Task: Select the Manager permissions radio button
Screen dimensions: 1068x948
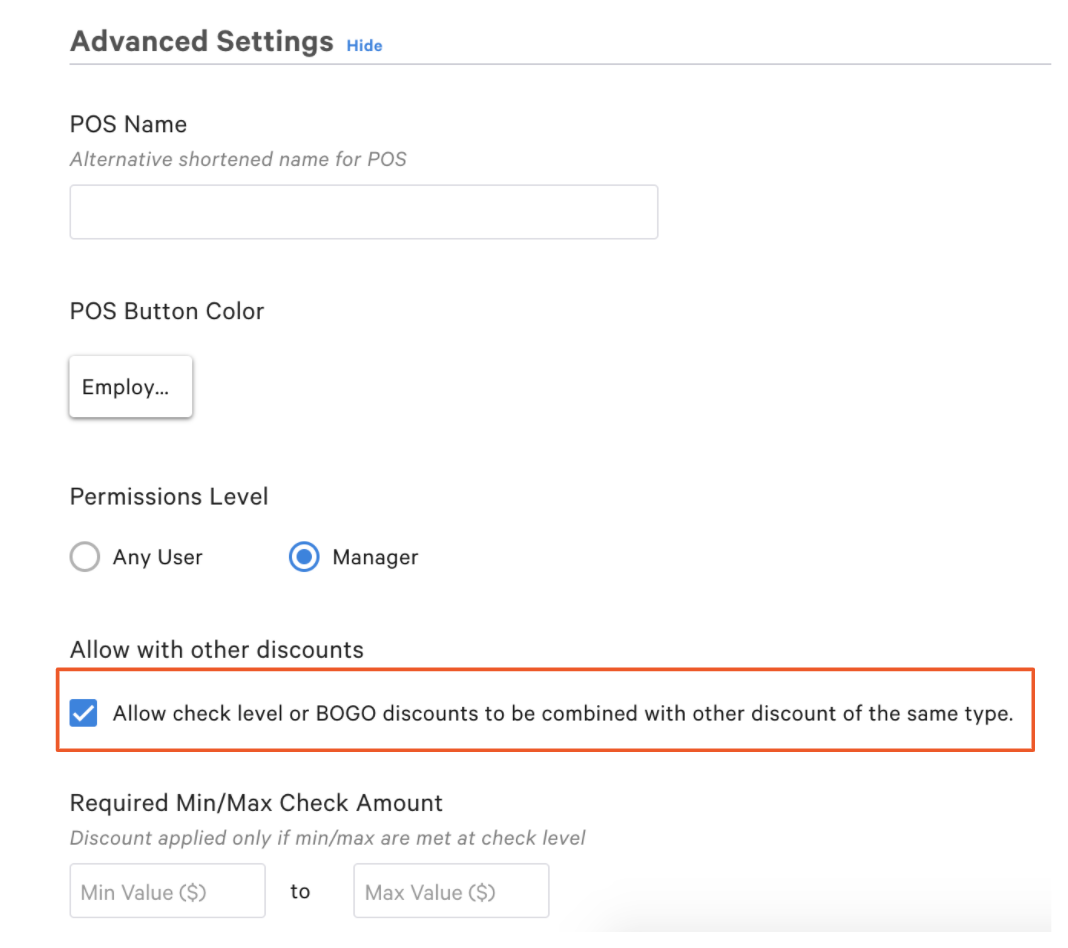Action: [x=304, y=557]
